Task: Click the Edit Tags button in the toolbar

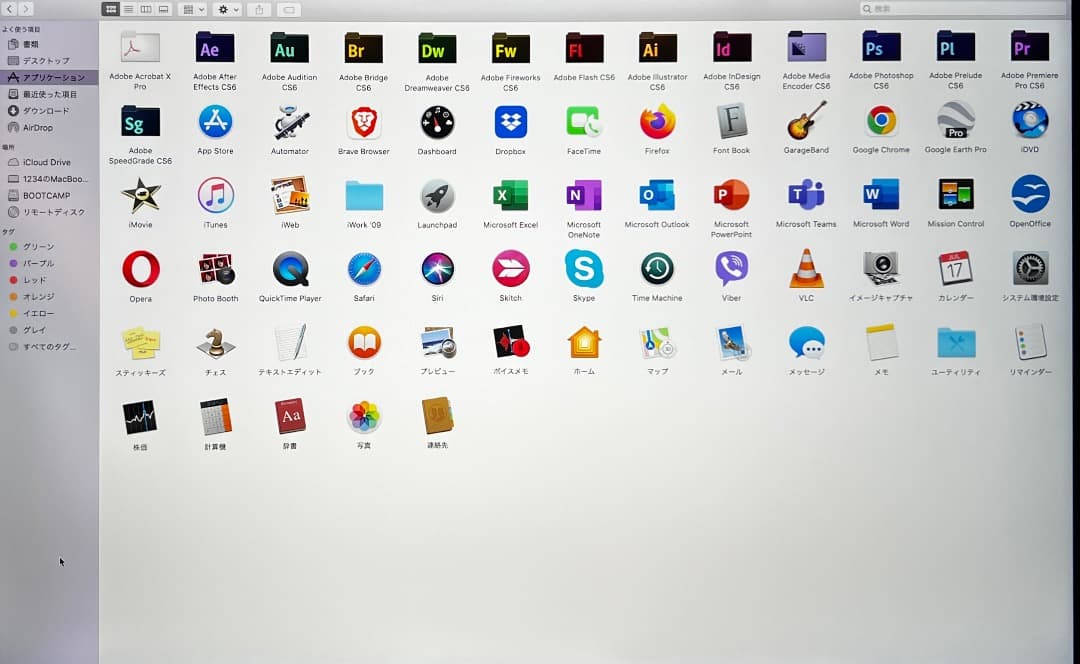Action: point(287,9)
